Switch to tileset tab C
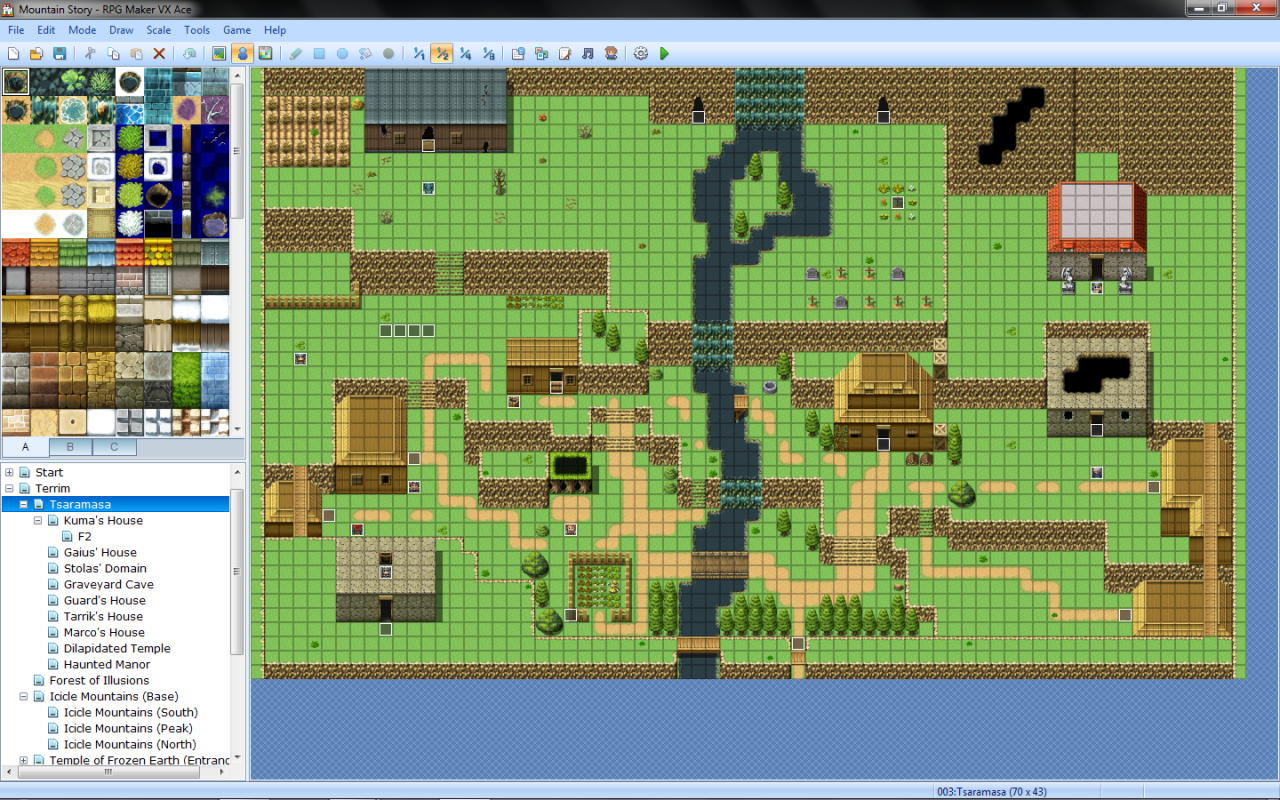Image resolution: width=1280 pixels, height=800 pixels. [x=115, y=446]
